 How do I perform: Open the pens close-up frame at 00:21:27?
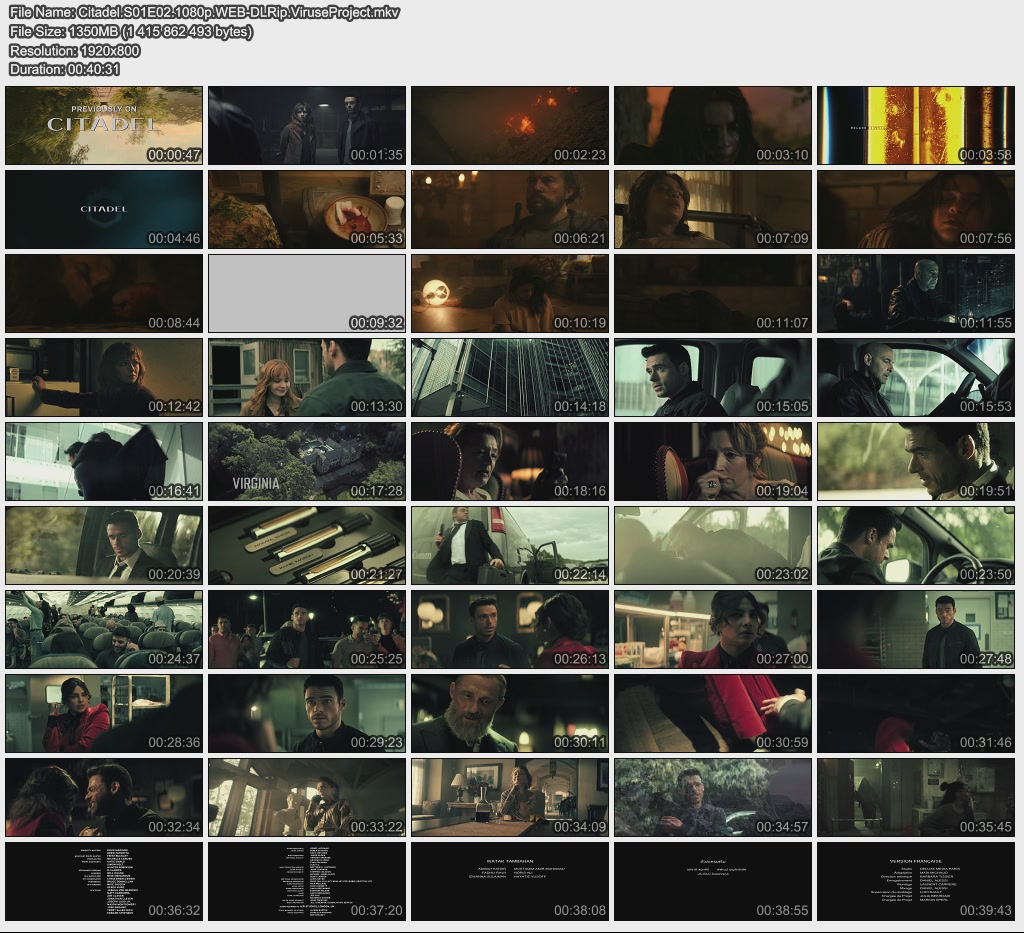click(307, 545)
